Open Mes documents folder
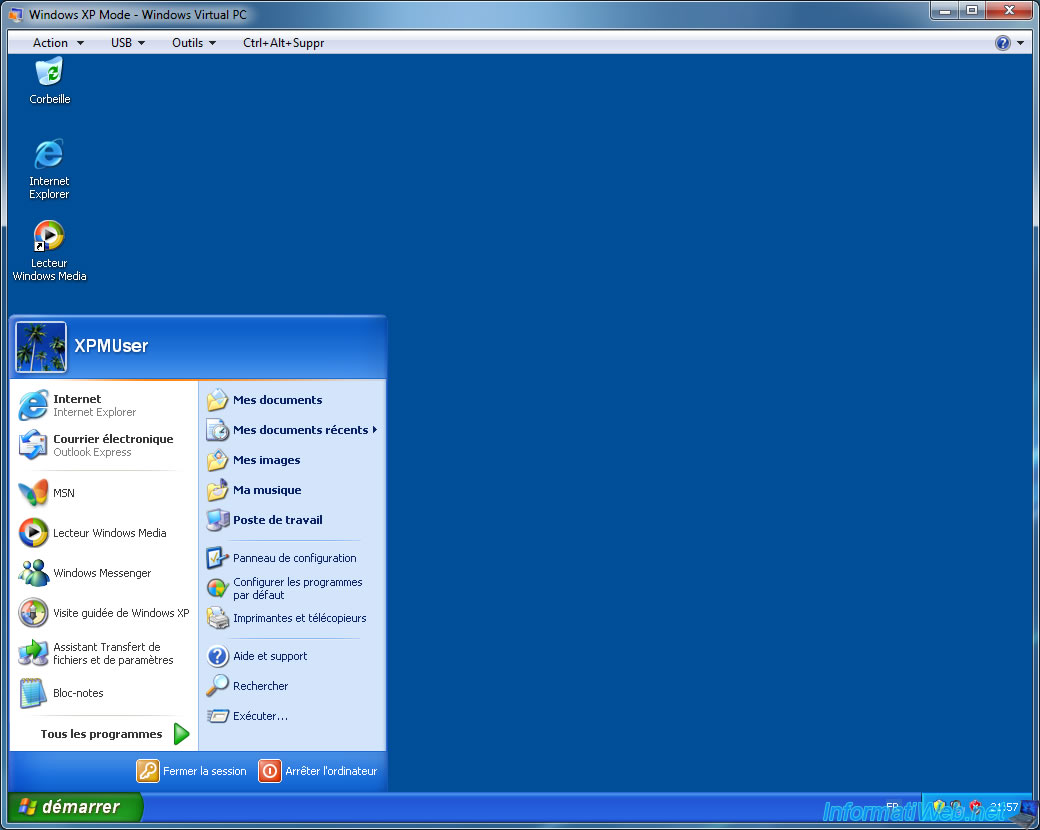 point(292,400)
